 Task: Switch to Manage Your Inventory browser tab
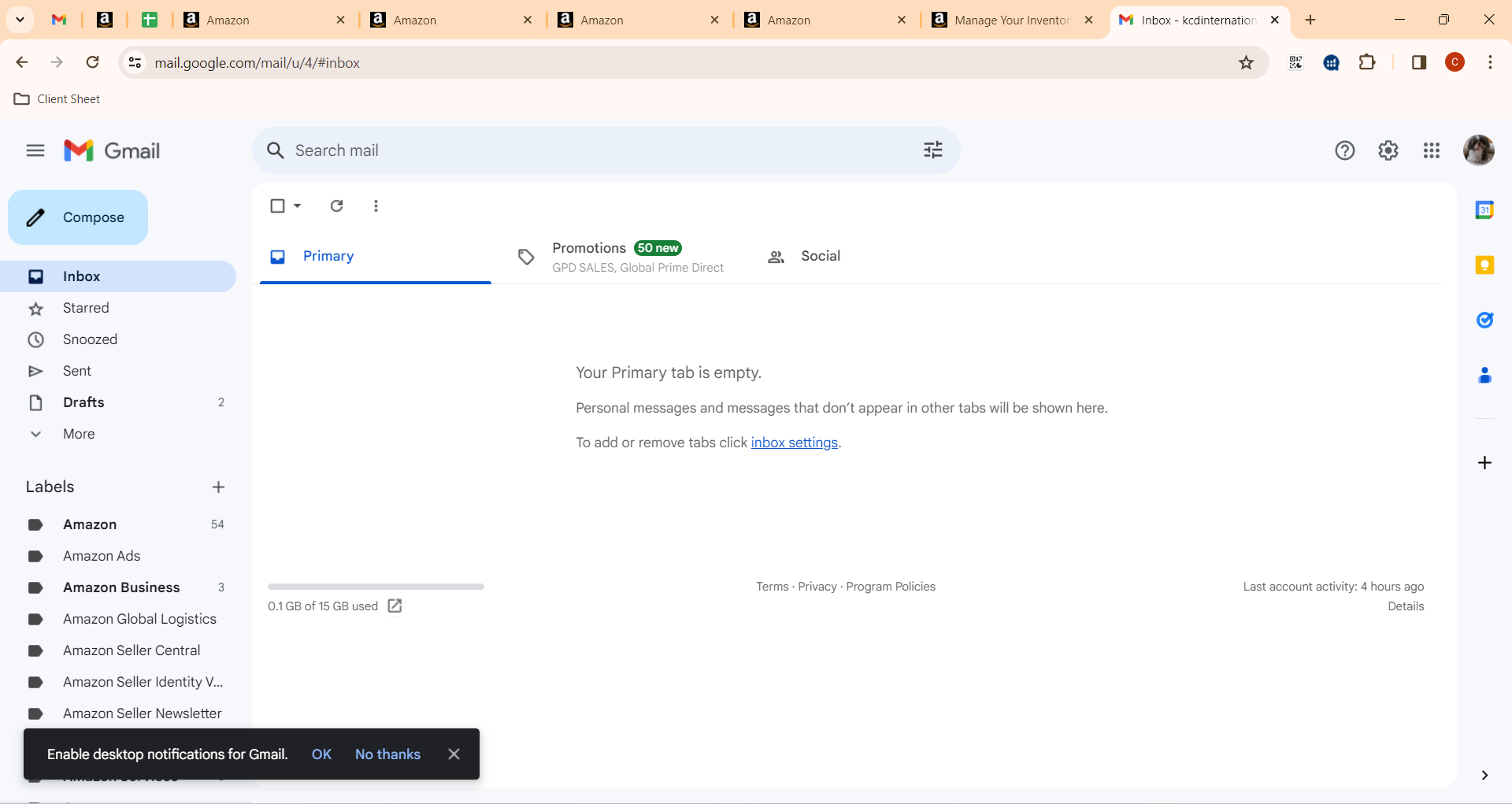click(x=1012, y=20)
